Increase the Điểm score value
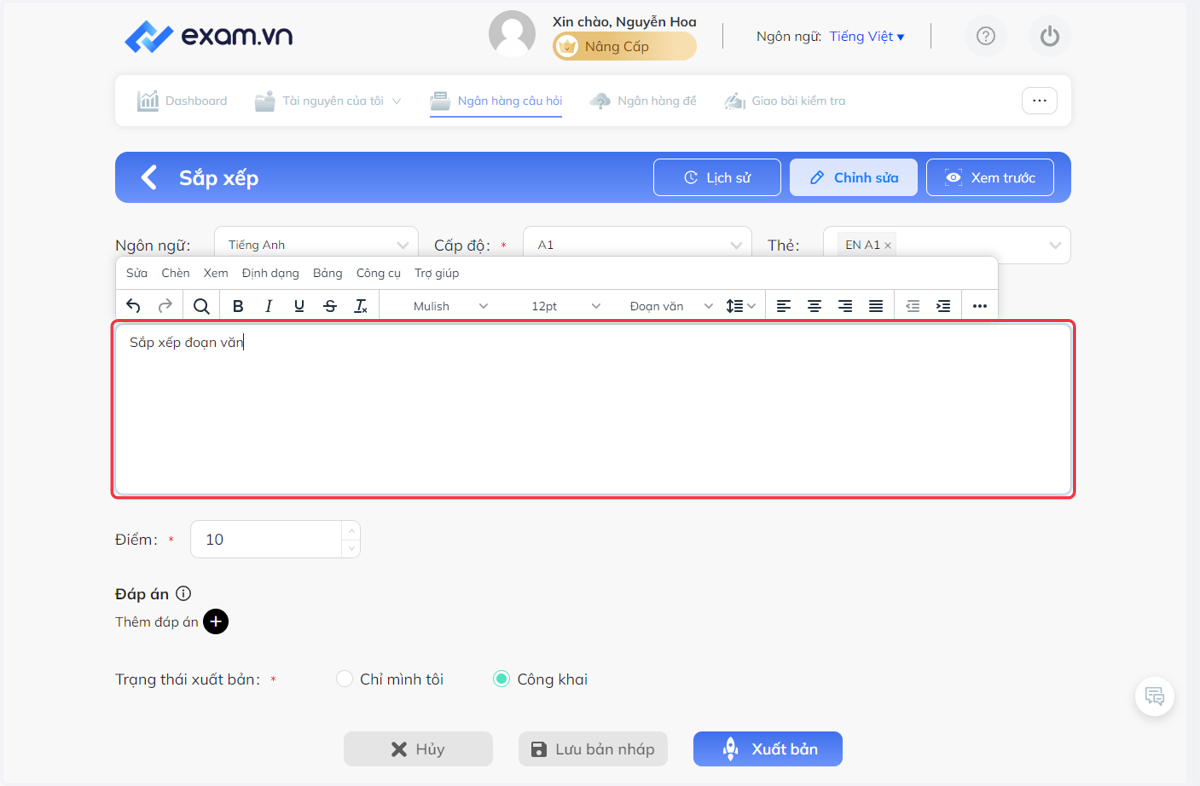 pyautogui.click(x=350, y=530)
